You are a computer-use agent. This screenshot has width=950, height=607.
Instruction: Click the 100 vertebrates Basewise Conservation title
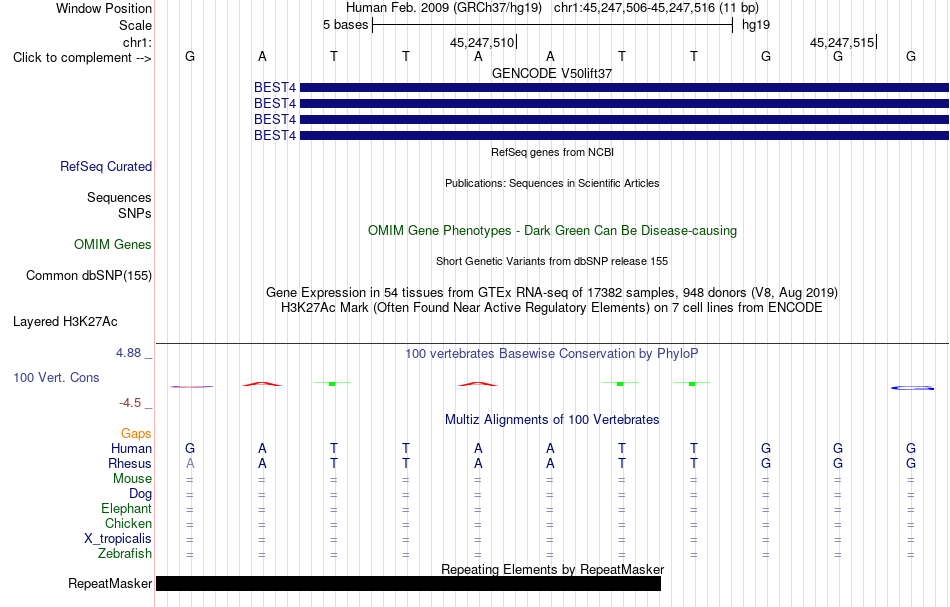point(552,354)
